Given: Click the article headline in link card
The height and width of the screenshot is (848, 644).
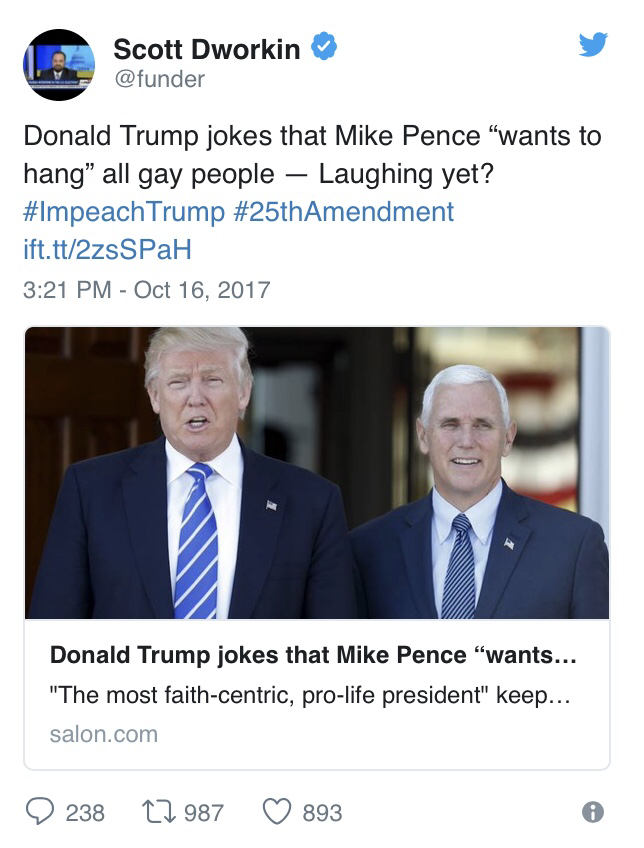Looking at the screenshot, I should pyautogui.click(x=314, y=656).
